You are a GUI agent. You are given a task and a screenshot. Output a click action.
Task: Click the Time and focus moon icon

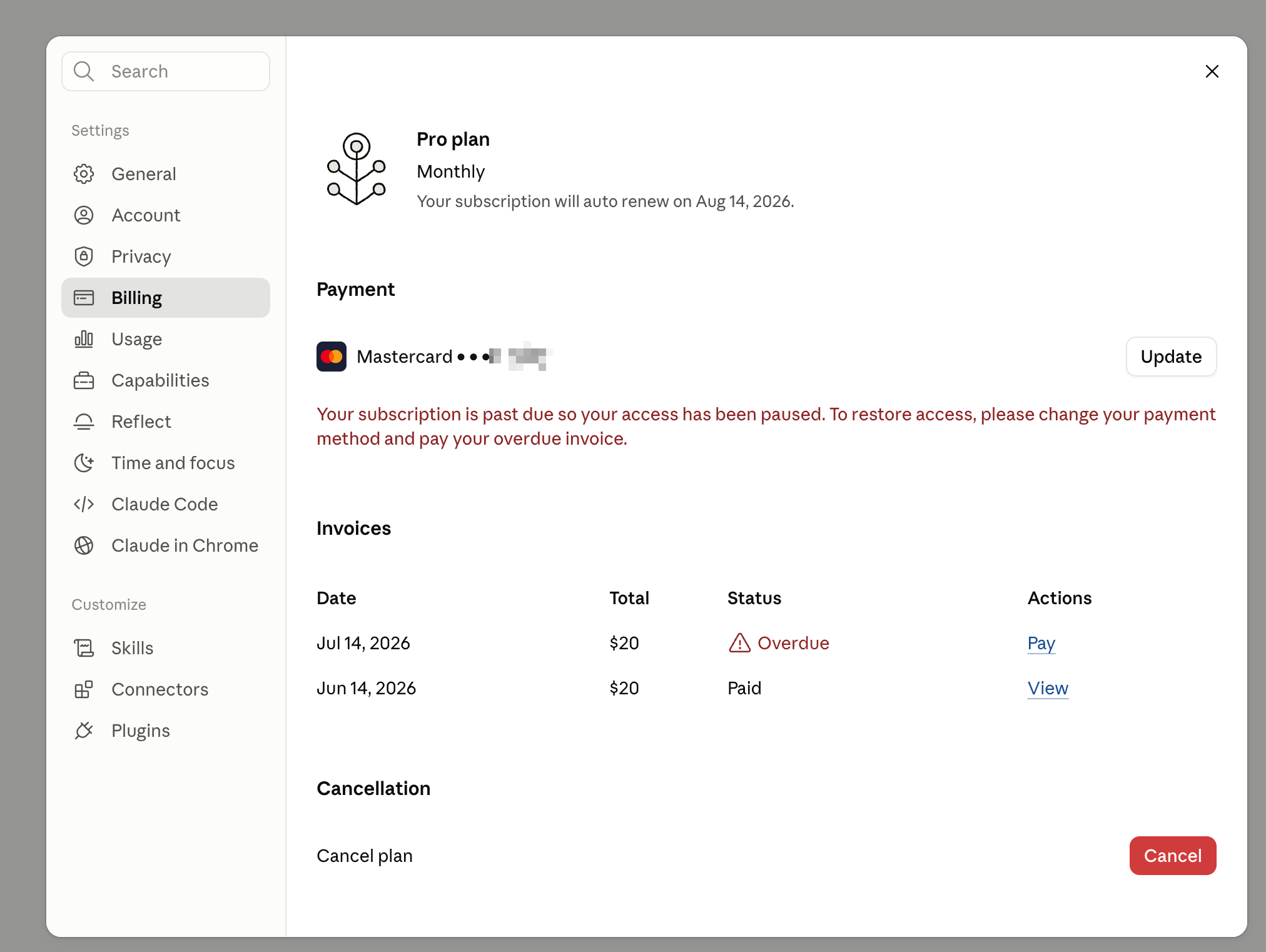click(84, 463)
